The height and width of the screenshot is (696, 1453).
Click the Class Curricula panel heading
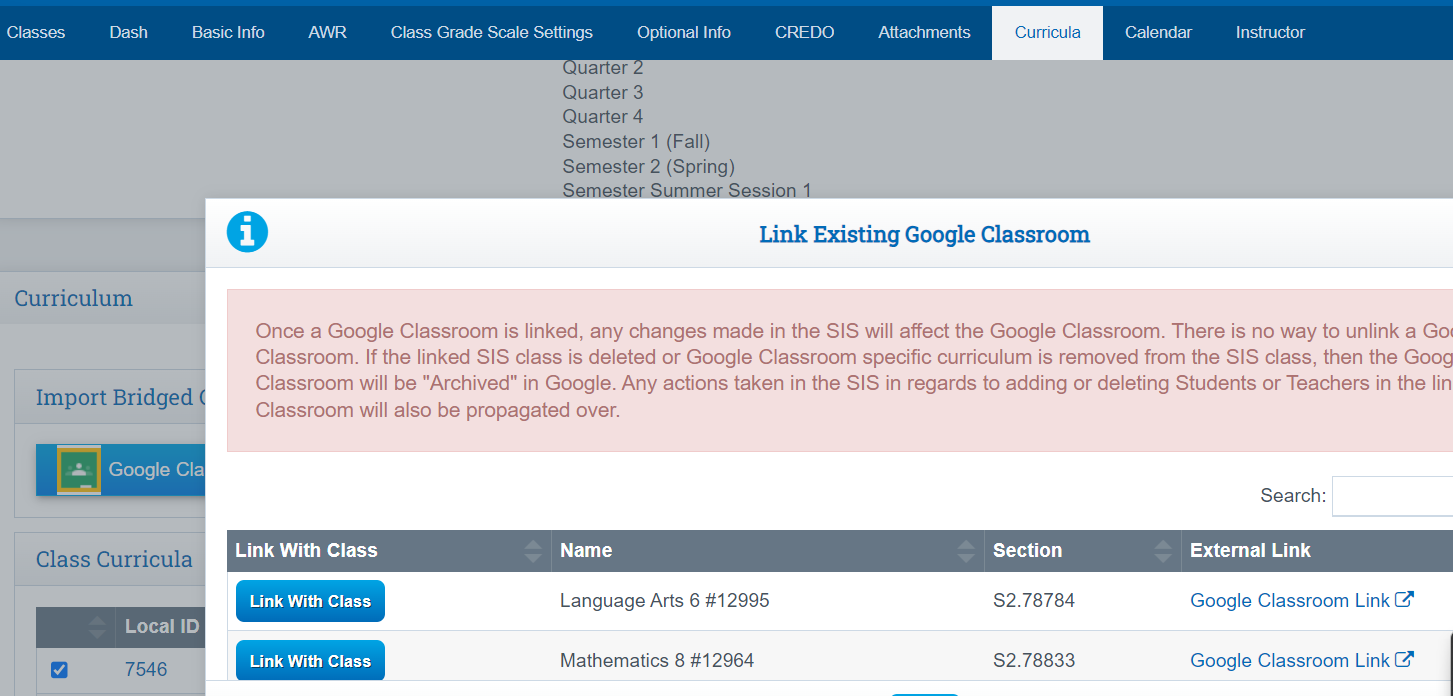(114, 559)
